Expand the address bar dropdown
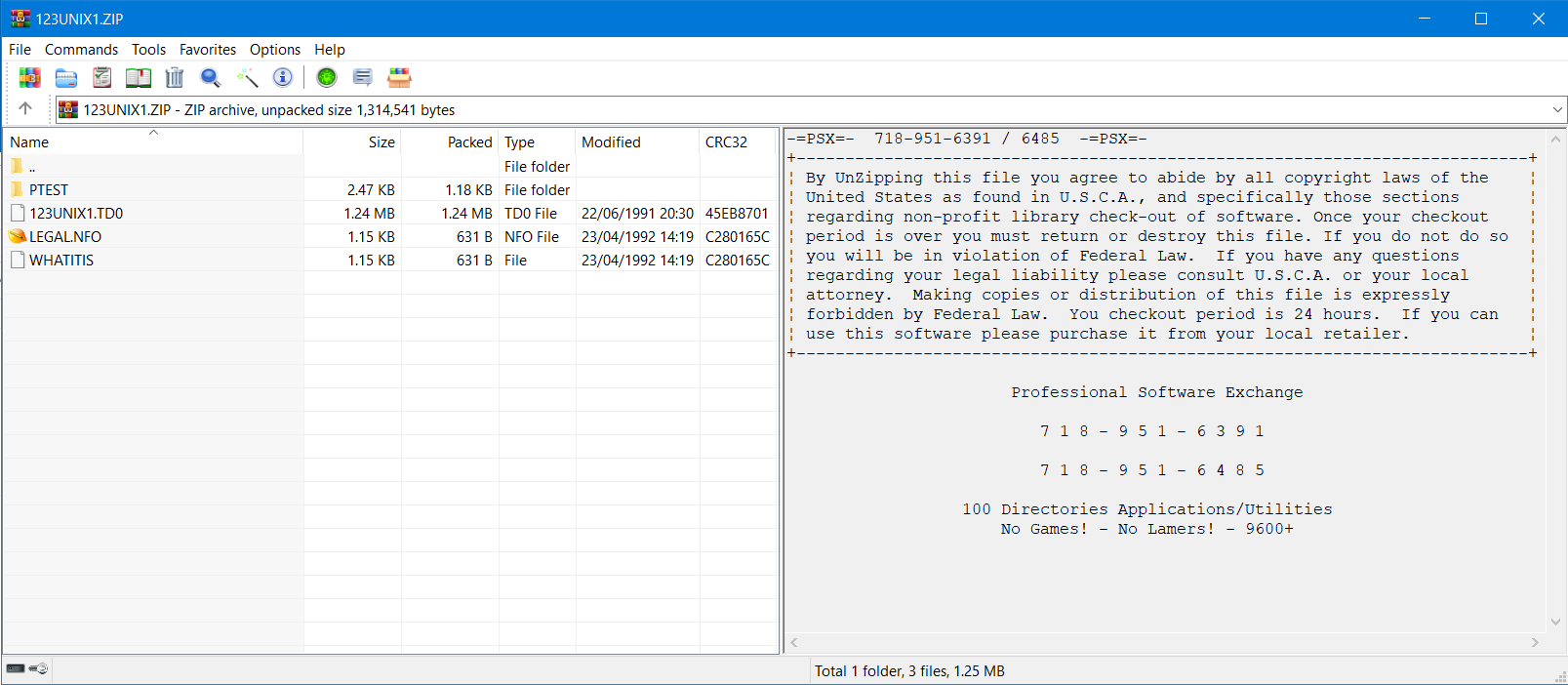This screenshot has width=1568, height=685. click(x=1557, y=109)
